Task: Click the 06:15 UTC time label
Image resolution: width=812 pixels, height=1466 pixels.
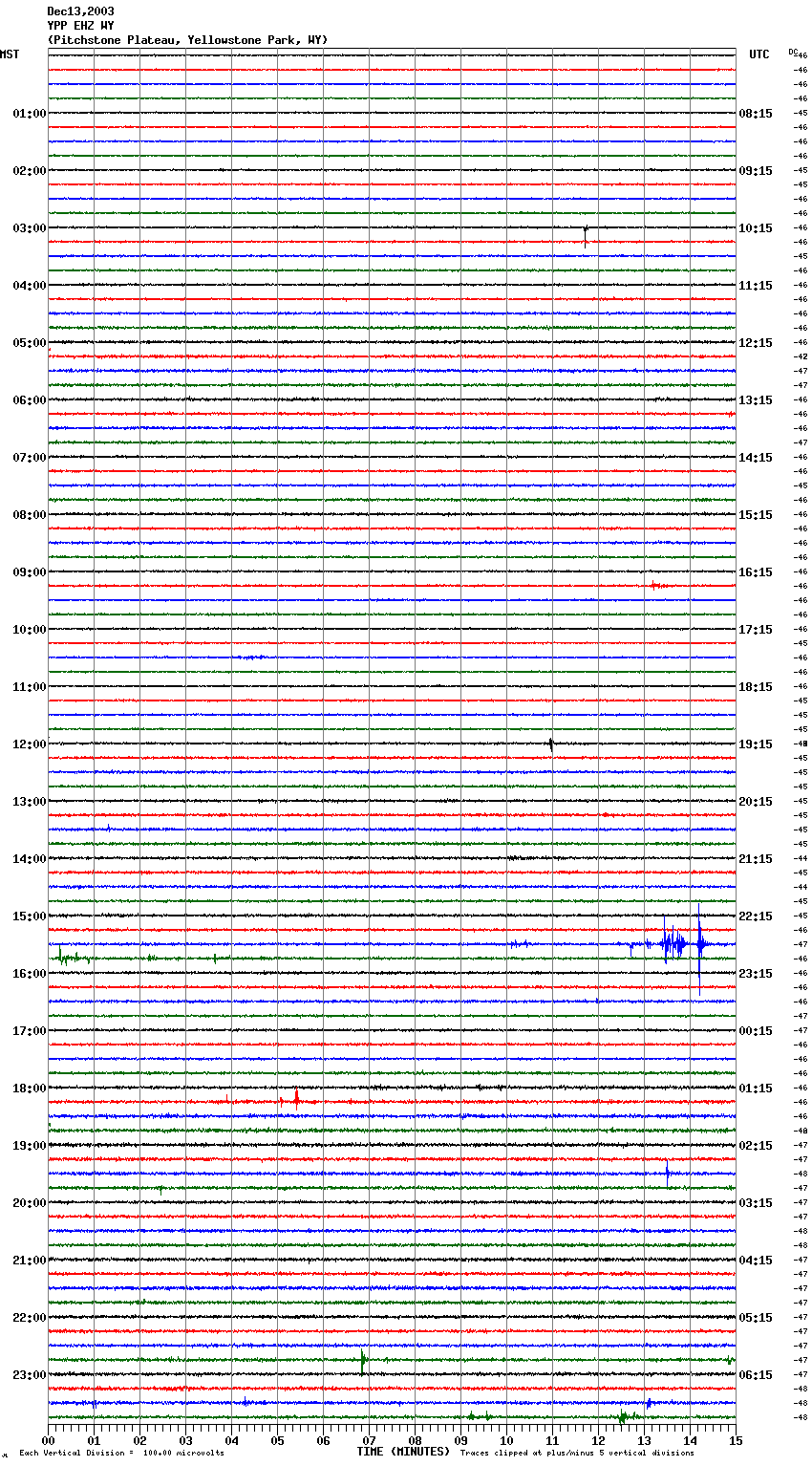Action: (756, 1375)
